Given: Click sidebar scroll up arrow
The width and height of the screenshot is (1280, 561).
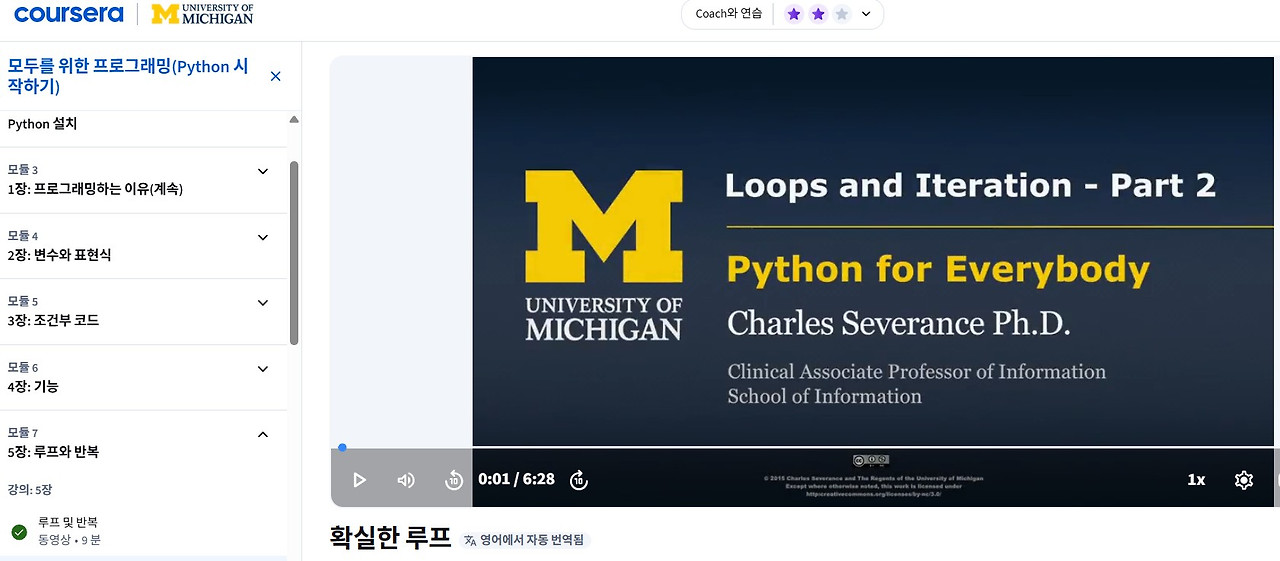Looking at the screenshot, I should 294,120.
